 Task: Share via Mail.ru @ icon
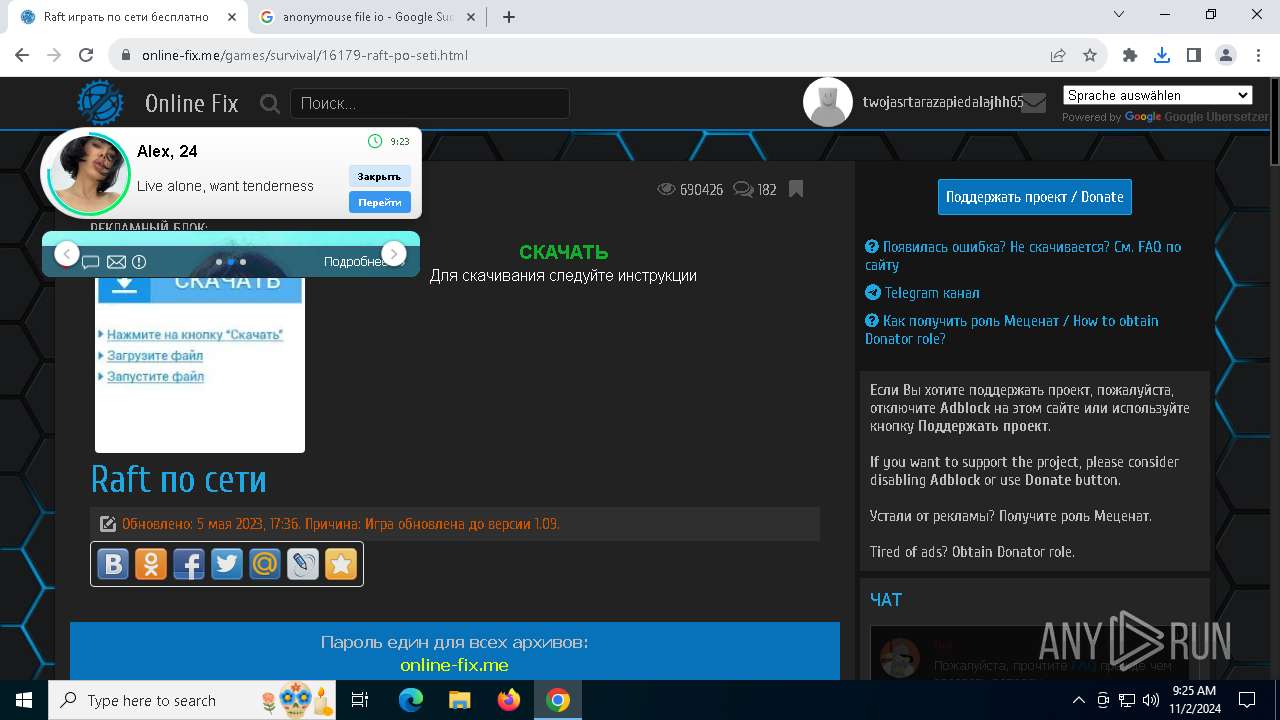[265, 564]
